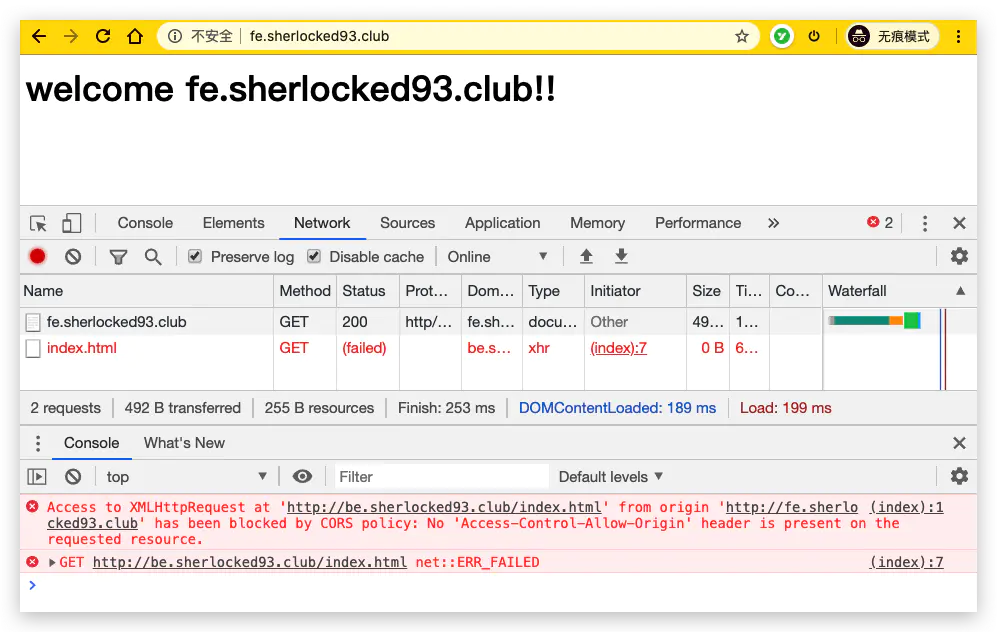Open the Online throttling dropdown
997x632 pixels.
pos(497,257)
